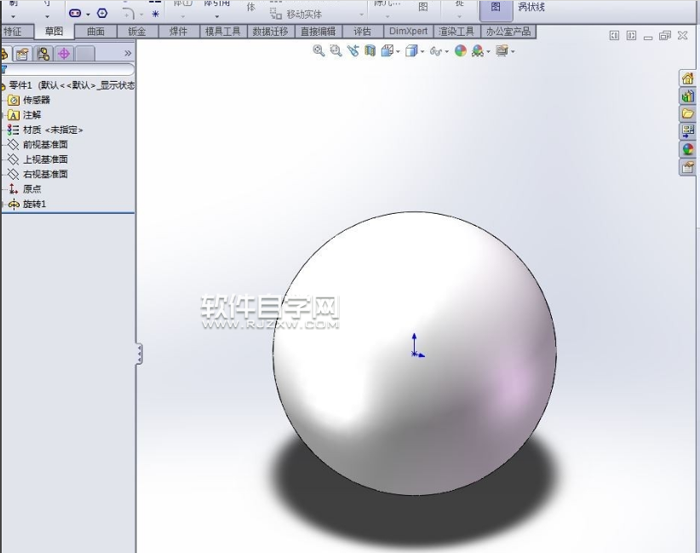Select the 原点 origin item
Viewport: 700px width, 553px height.
(32, 189)
